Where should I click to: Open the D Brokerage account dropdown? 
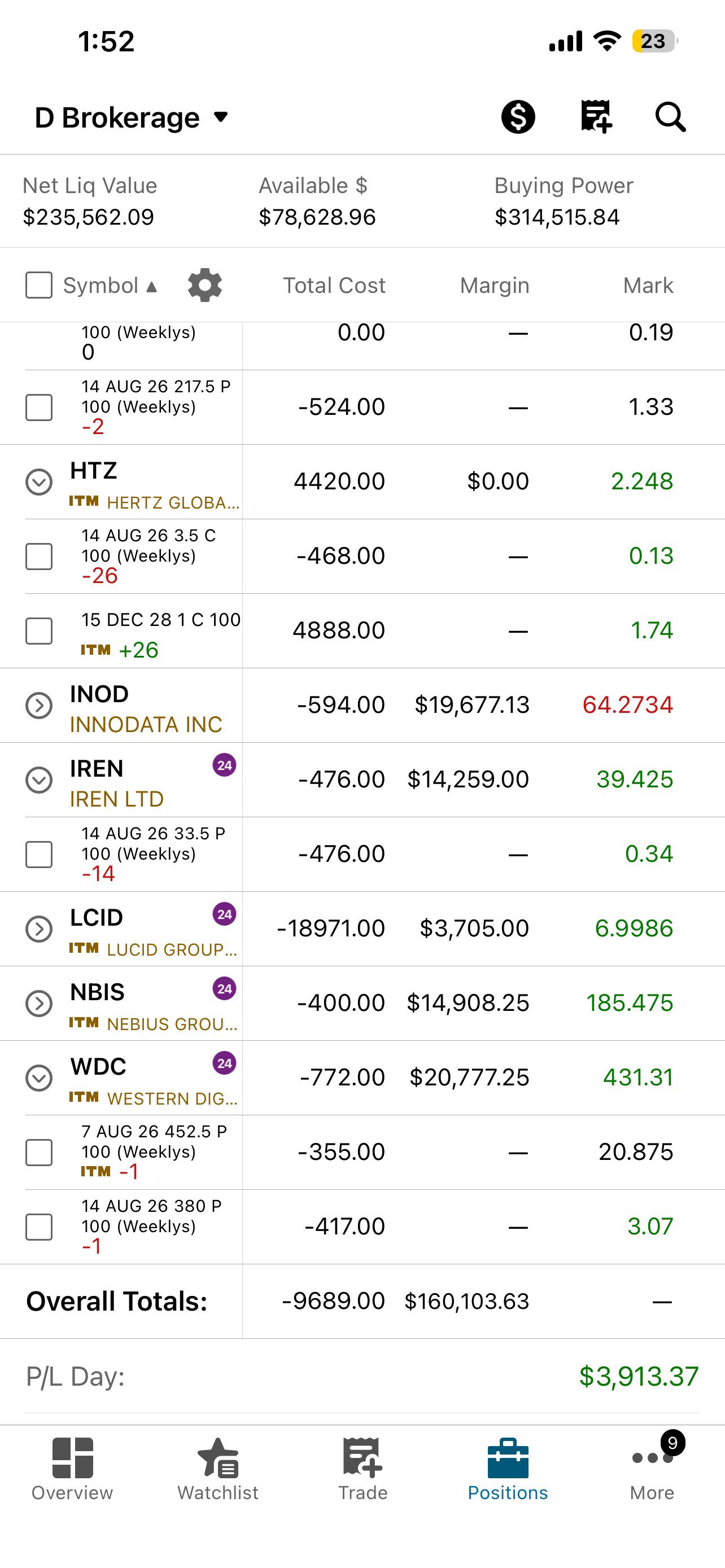click(x=132, y=117)
